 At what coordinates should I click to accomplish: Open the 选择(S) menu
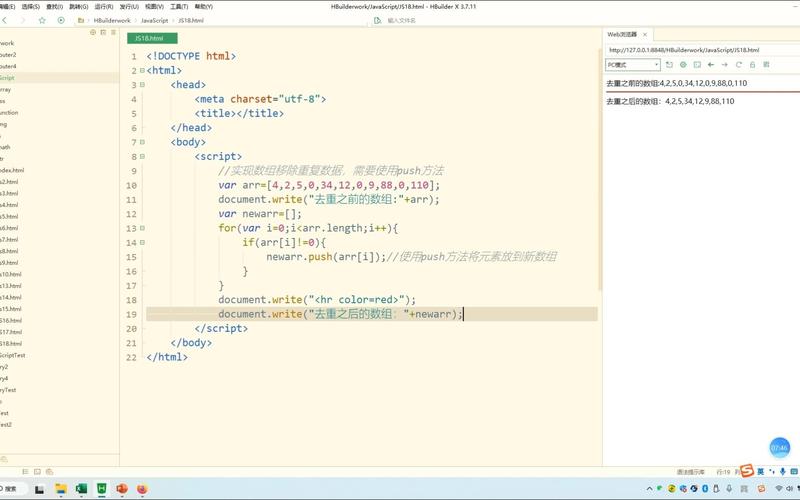(31, 7)
